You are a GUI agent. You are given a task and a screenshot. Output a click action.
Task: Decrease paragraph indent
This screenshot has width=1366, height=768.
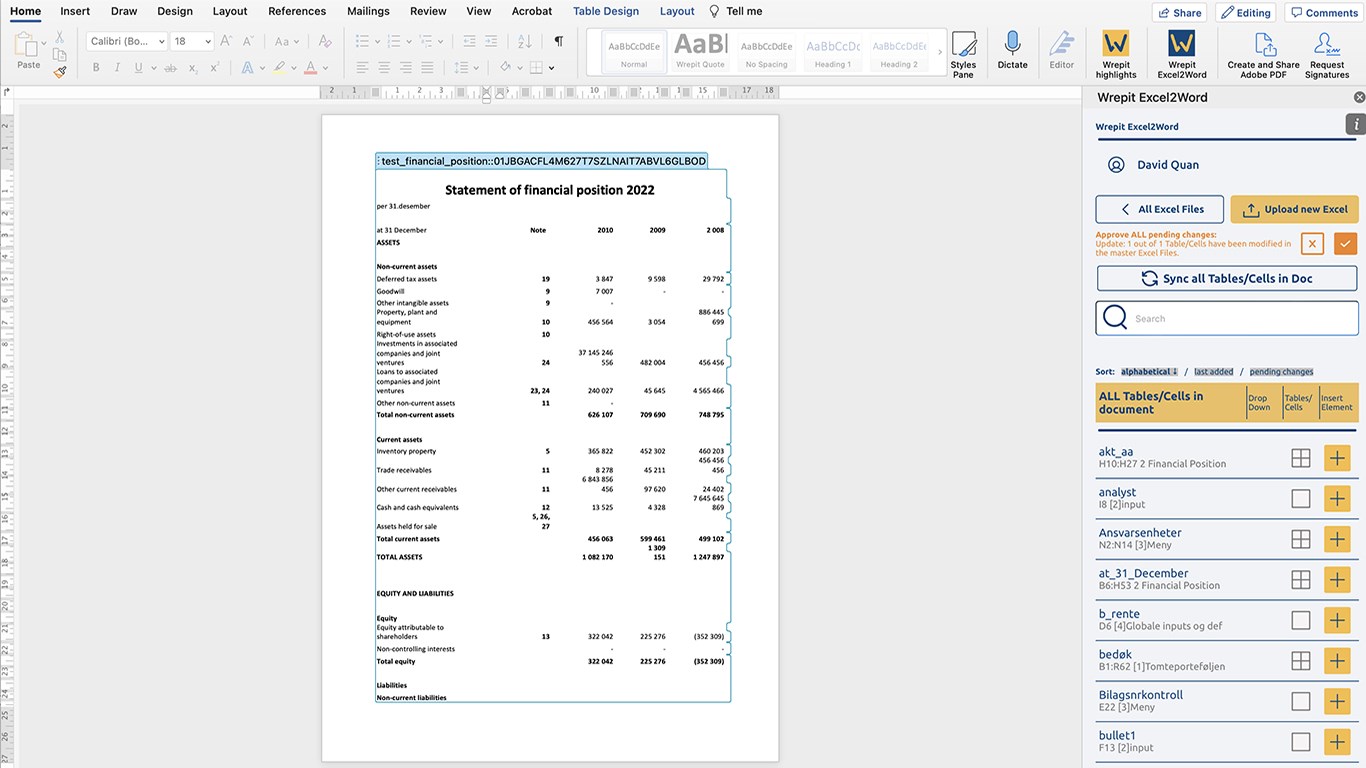click(468, 41)
